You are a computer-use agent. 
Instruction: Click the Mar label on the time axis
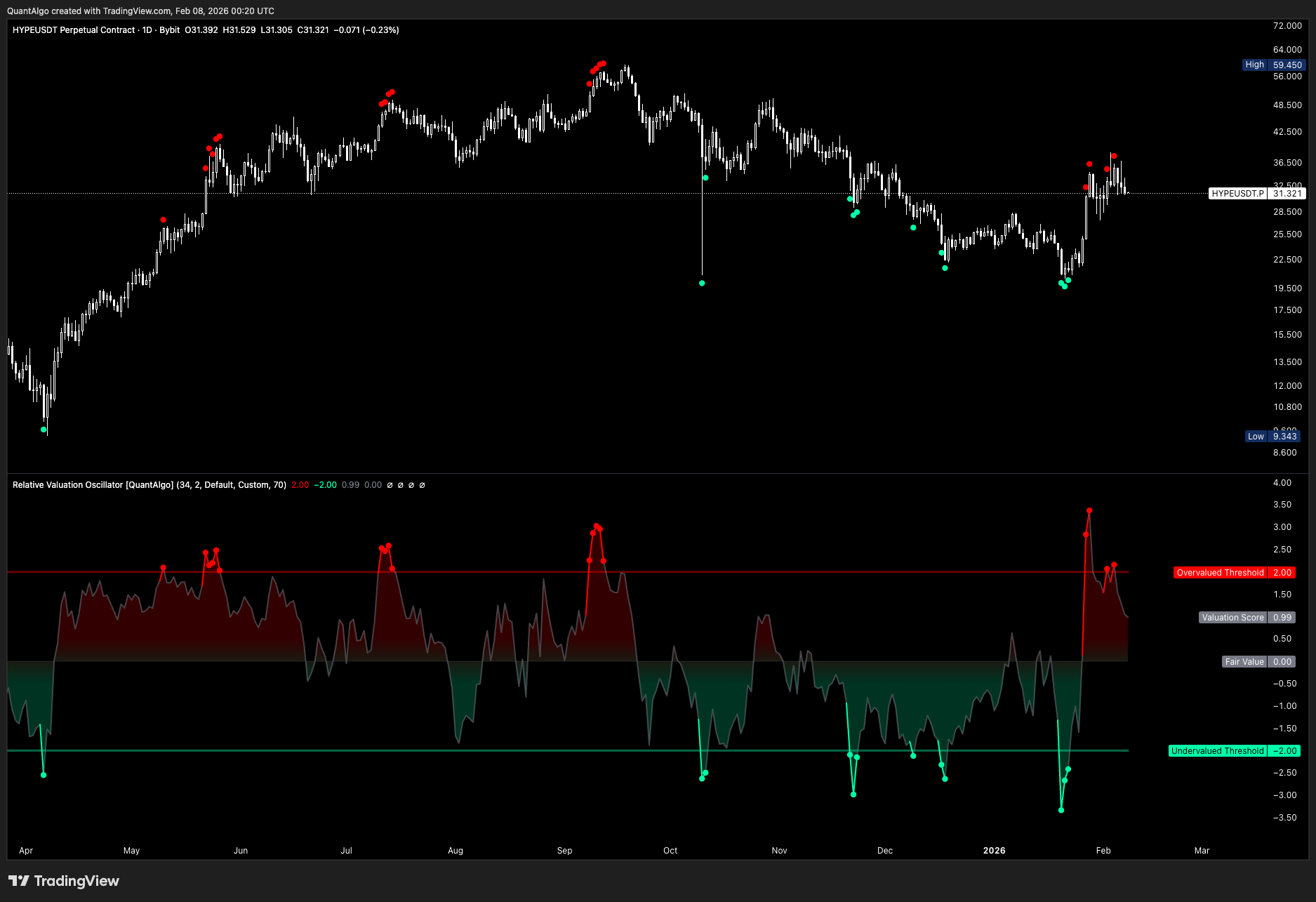1202,851
